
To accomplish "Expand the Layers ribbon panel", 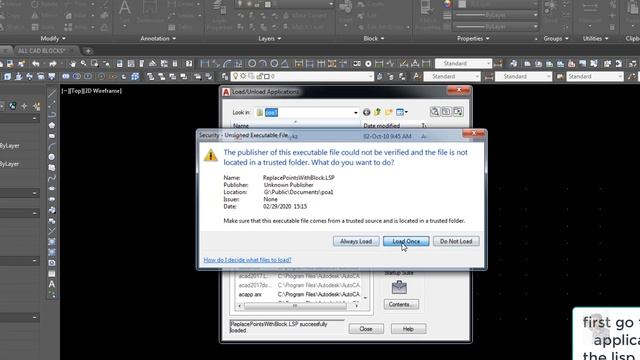I will 269,38.
